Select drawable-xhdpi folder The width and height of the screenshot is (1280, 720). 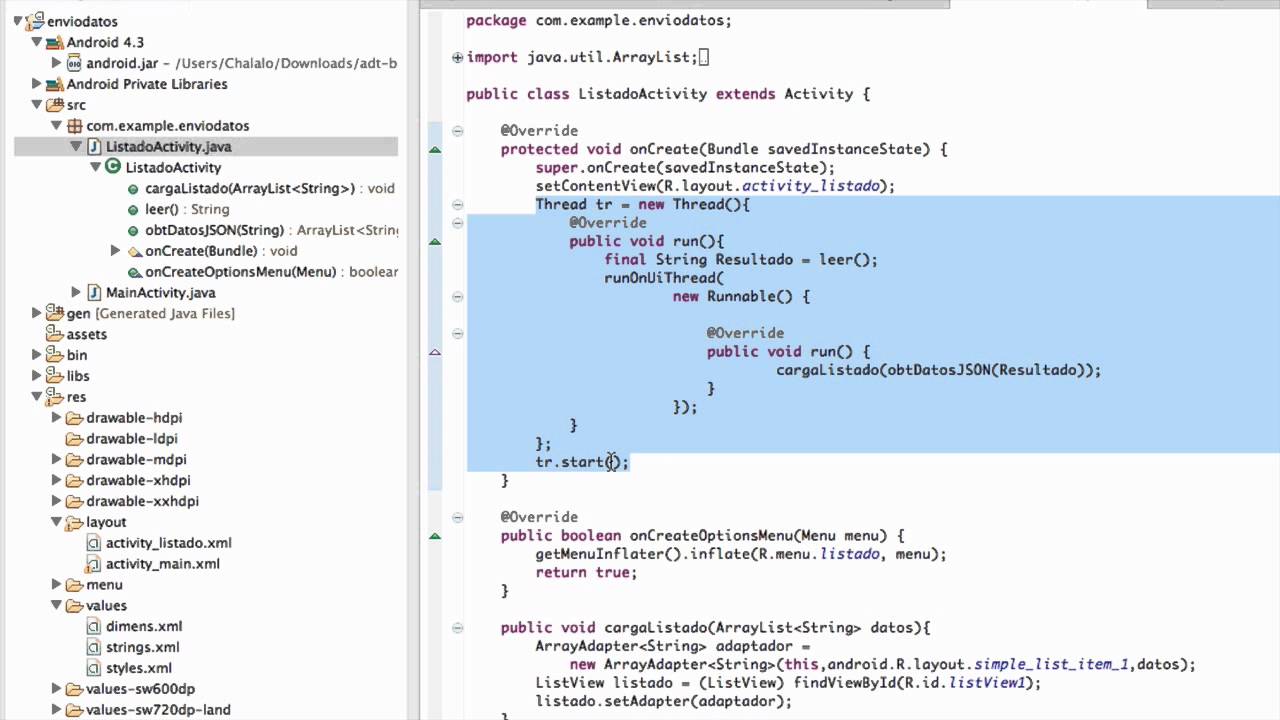click(x=138, y=480)
